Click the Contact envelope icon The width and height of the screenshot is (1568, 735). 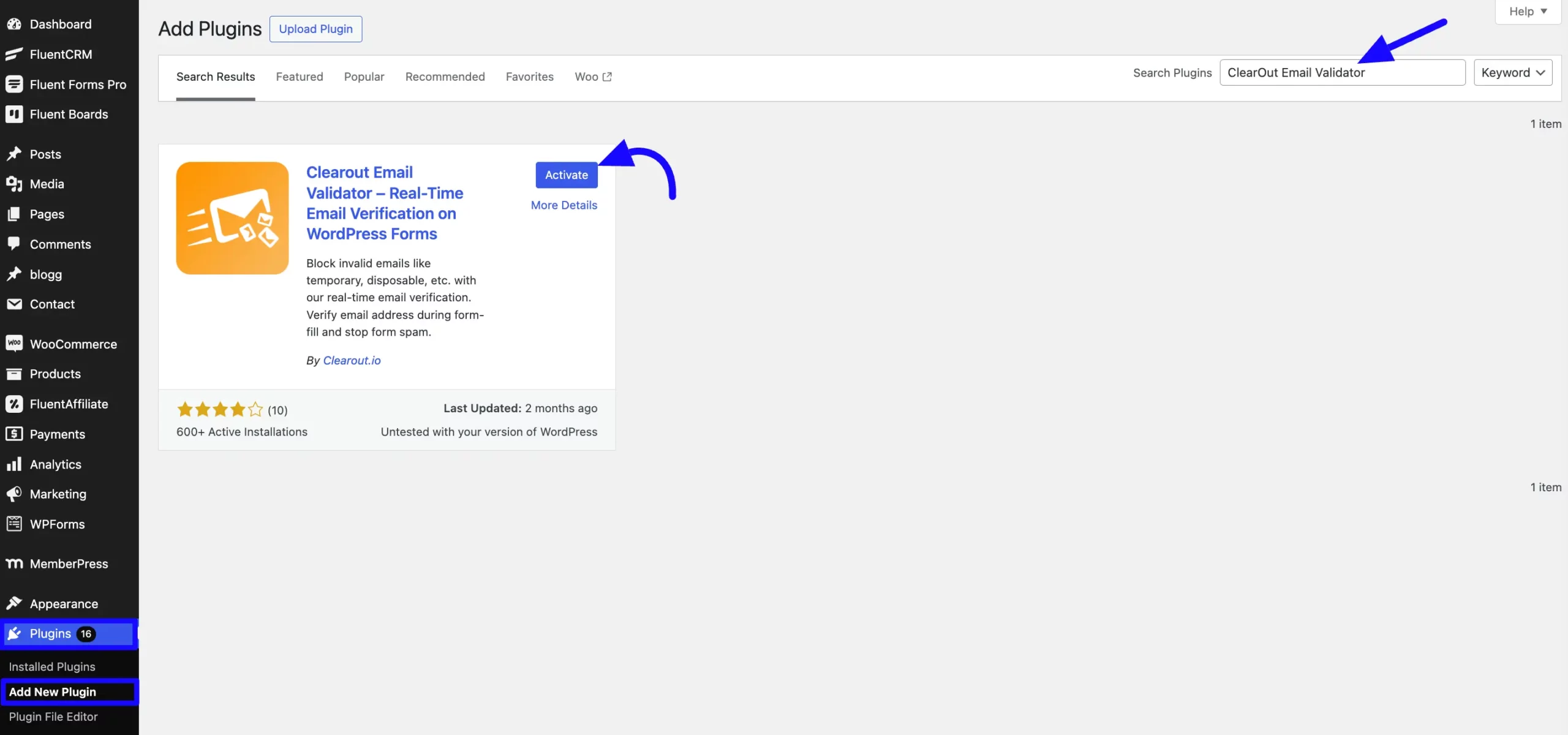click(14, 304)
